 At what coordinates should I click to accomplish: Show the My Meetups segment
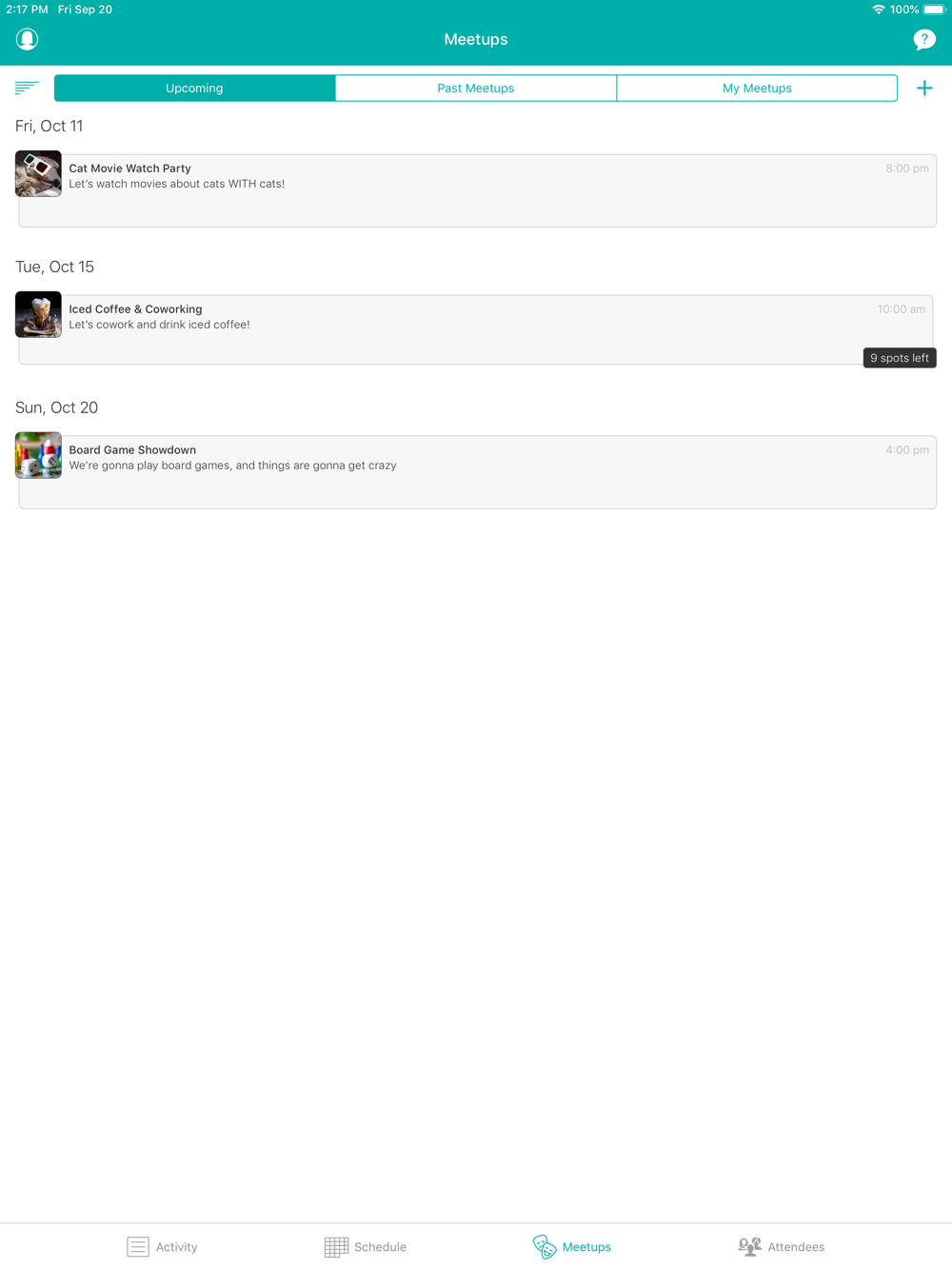(757, 88)
